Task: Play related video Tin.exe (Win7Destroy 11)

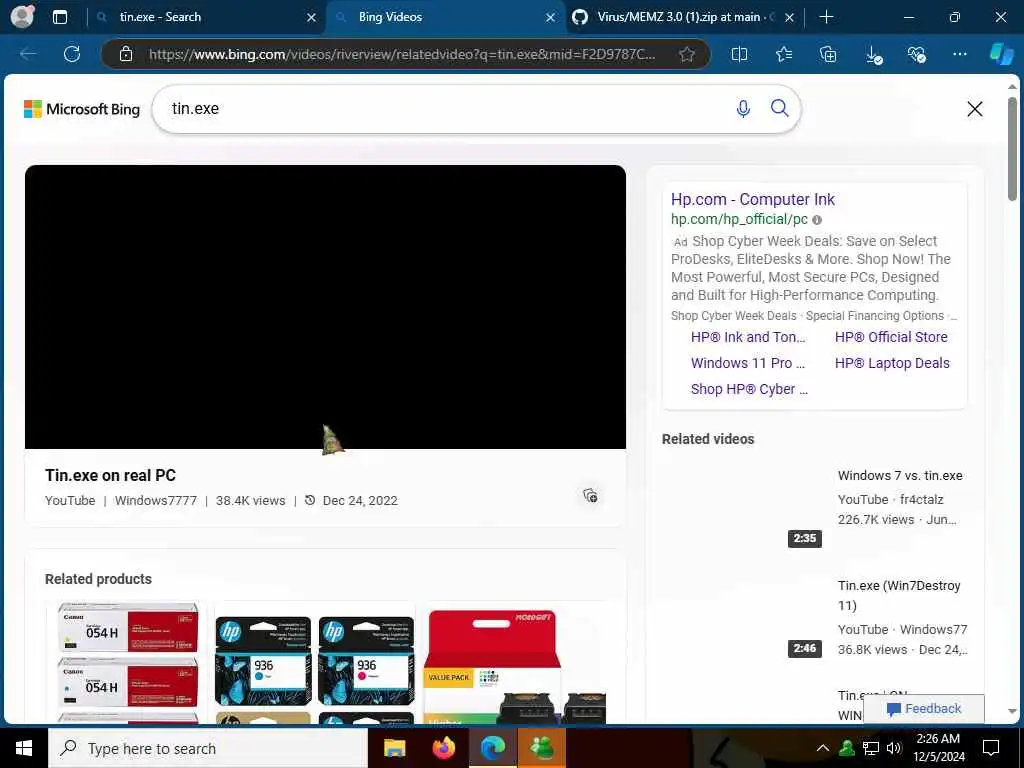Action: pyautogui.click(x=899, y=595)
